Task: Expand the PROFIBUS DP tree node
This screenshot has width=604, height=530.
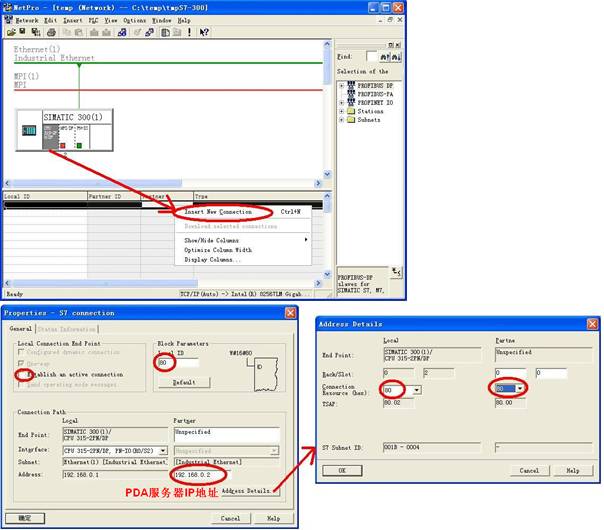Action: [341, 86]
